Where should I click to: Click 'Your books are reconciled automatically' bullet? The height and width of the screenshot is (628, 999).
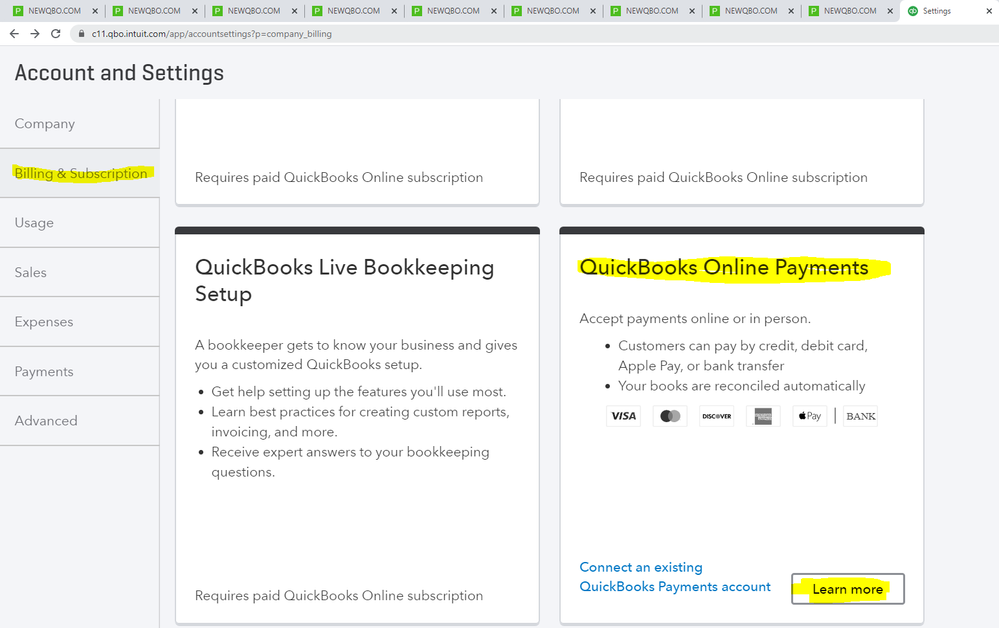pyautogui.click(x=742, y=386)
